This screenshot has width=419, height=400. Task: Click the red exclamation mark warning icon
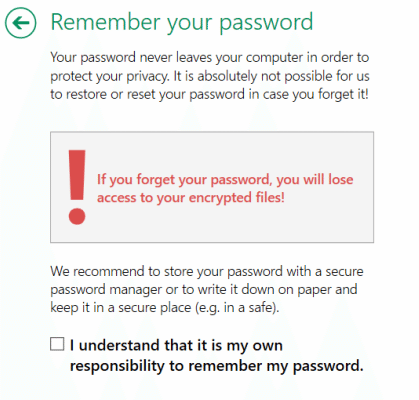(77, 187)
